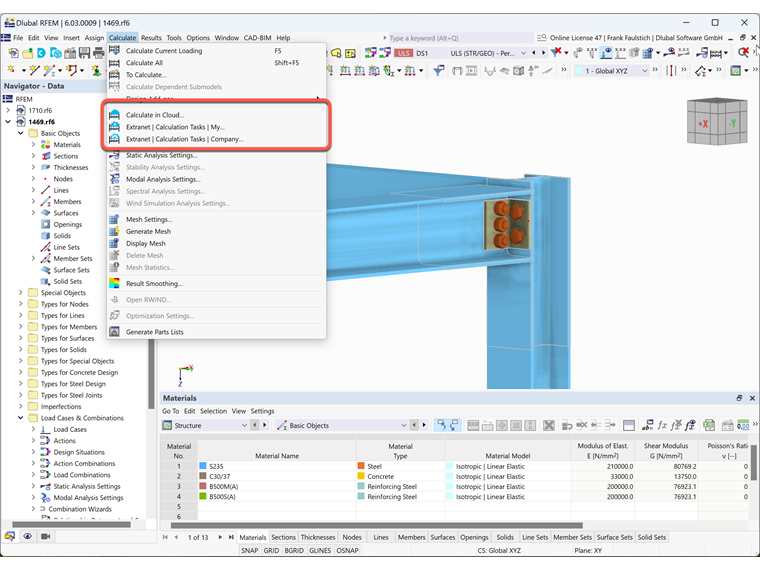Click the view orientation cube +X face

pyautogui.click(x=703, y=124)
